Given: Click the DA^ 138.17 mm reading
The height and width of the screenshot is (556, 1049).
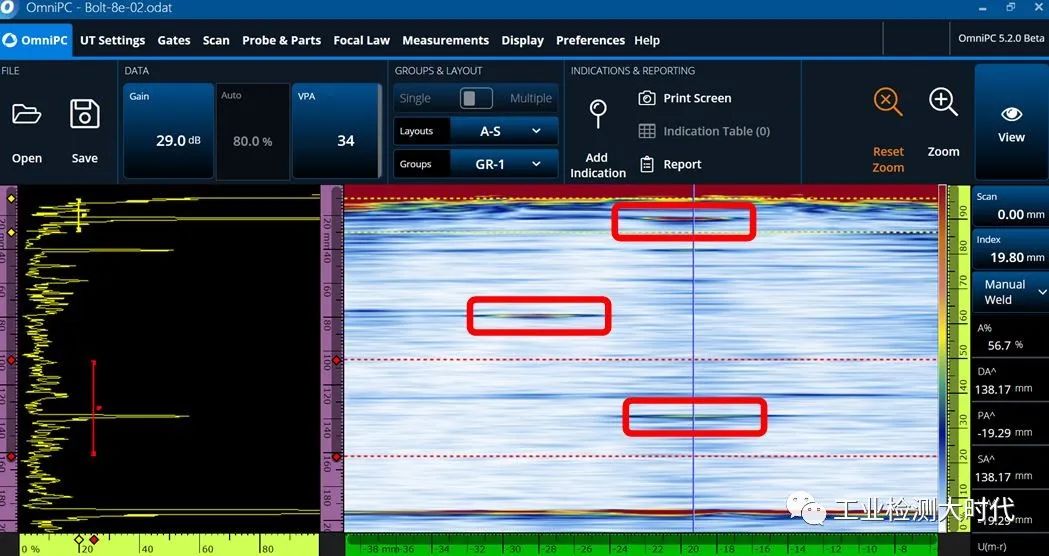Looking at the screenshot, I should (1010, 381).
